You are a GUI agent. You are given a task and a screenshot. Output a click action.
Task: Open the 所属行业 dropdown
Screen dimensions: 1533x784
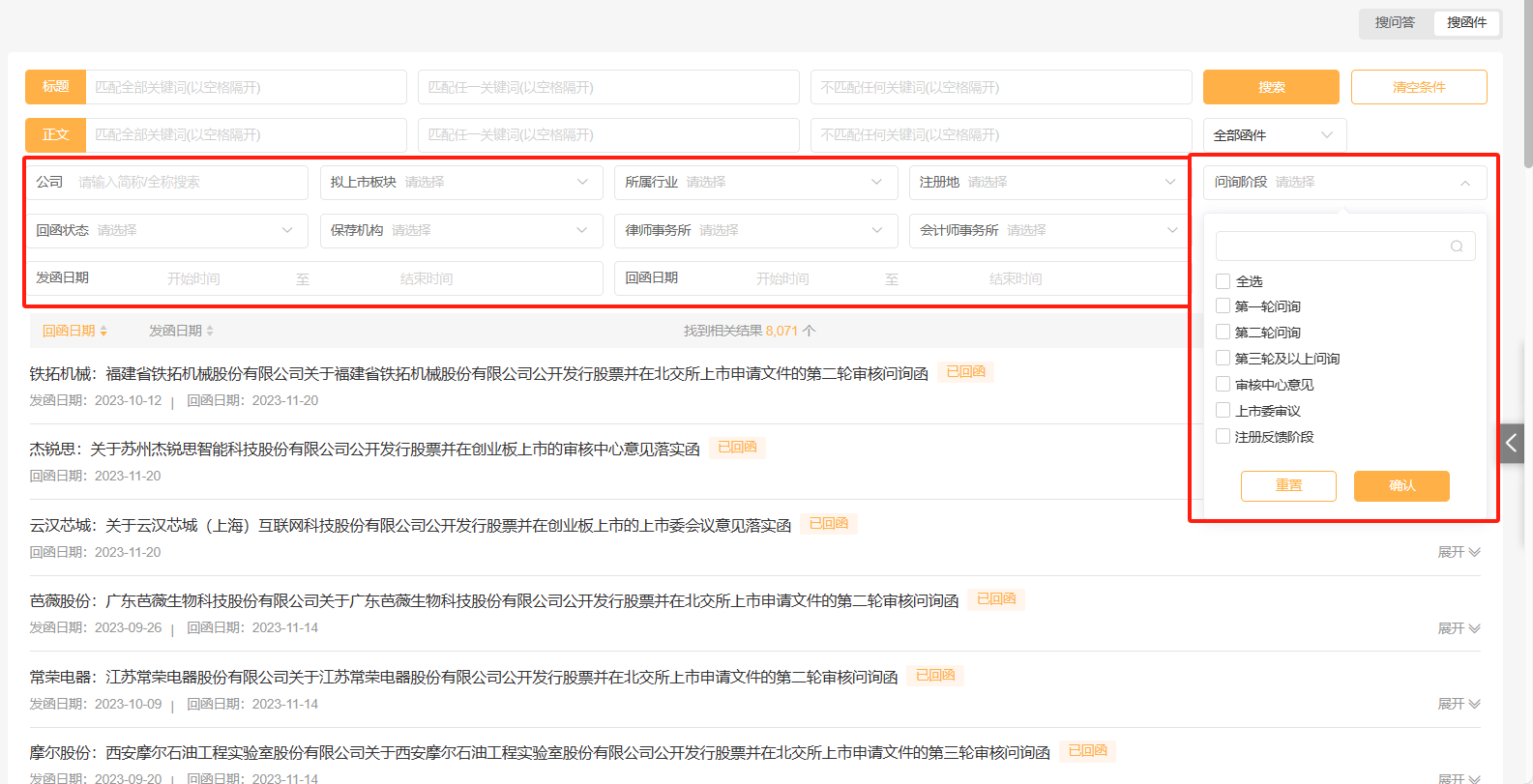point(754,182)
